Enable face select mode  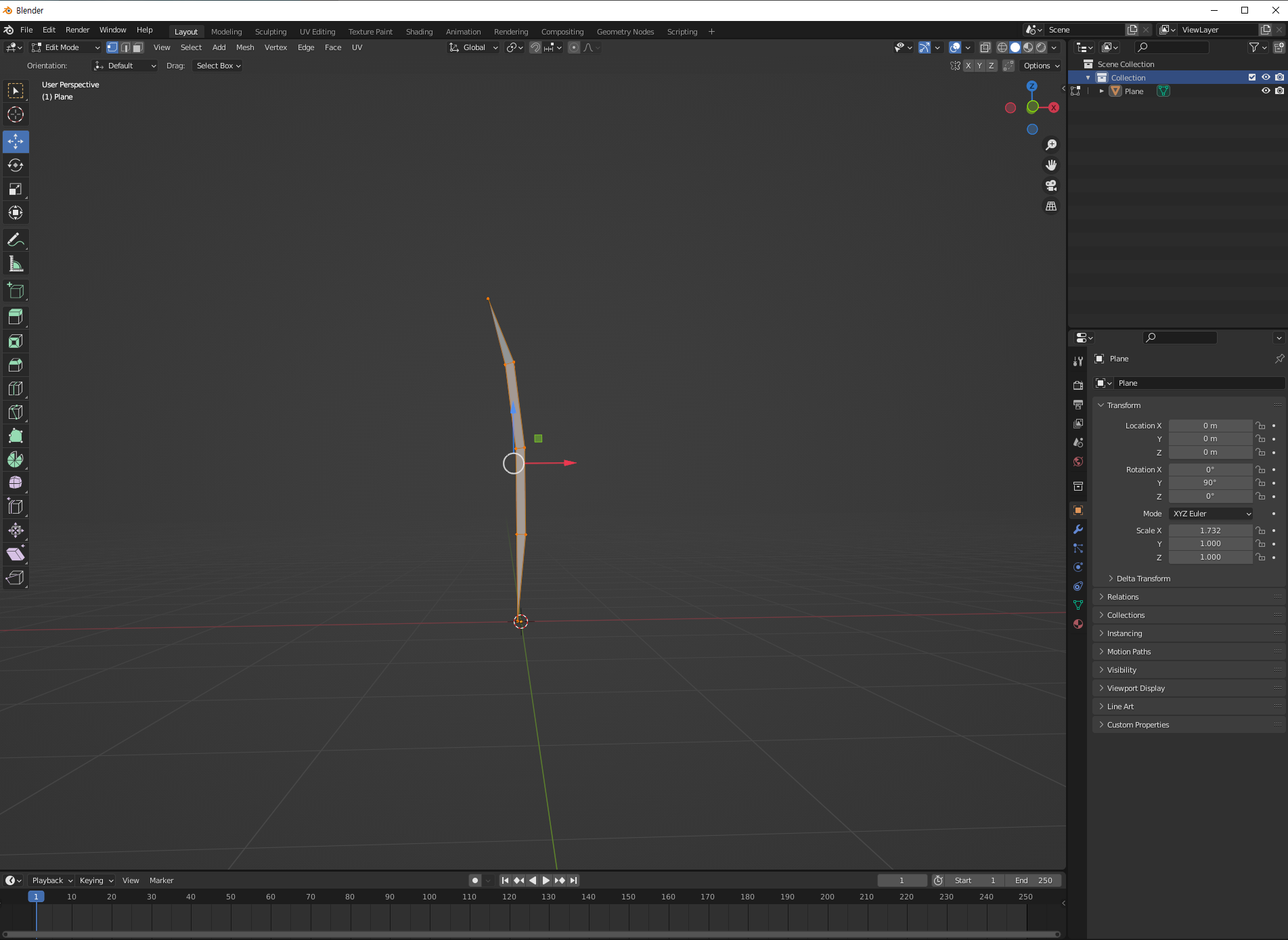point(138,47)
